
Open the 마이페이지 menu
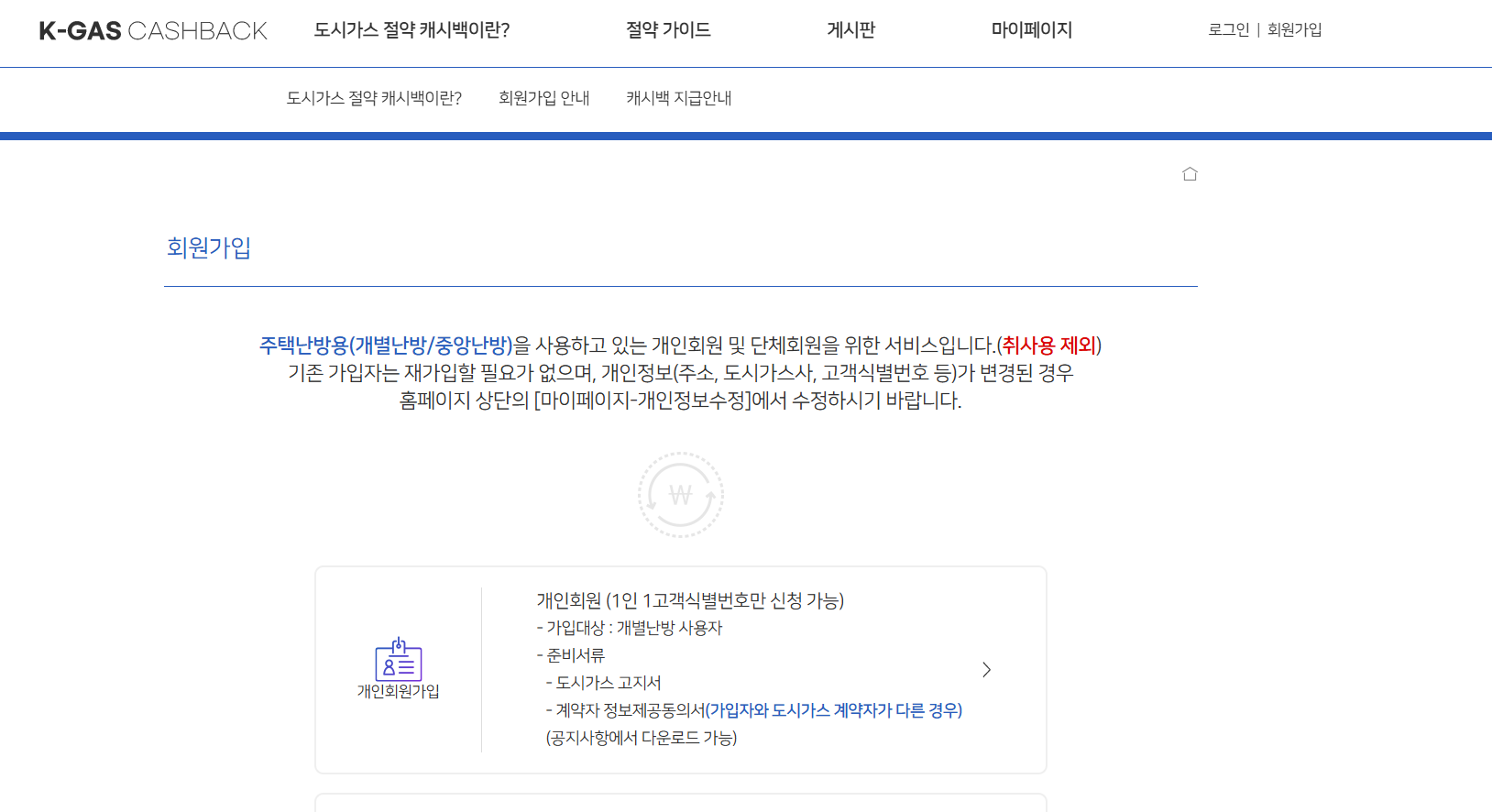tap(1032, 30)
